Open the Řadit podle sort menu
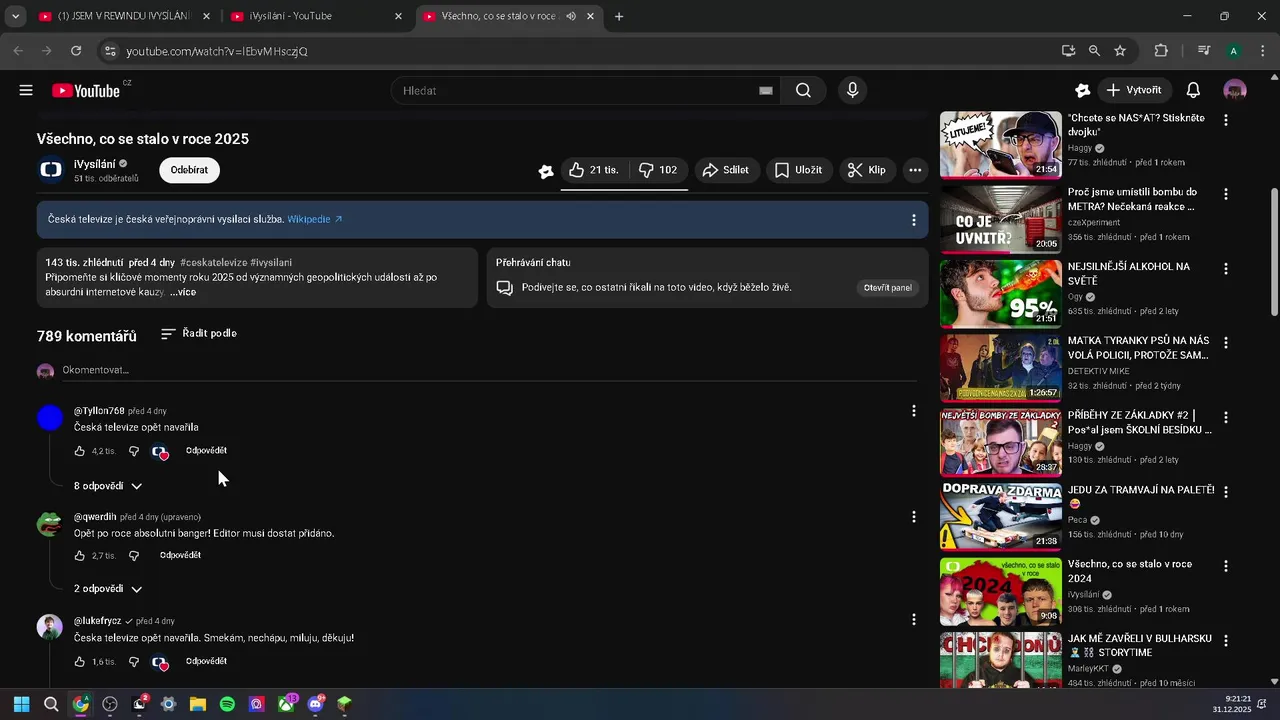This screenshot has width=1280, height=720. click(x=199, y=333)
